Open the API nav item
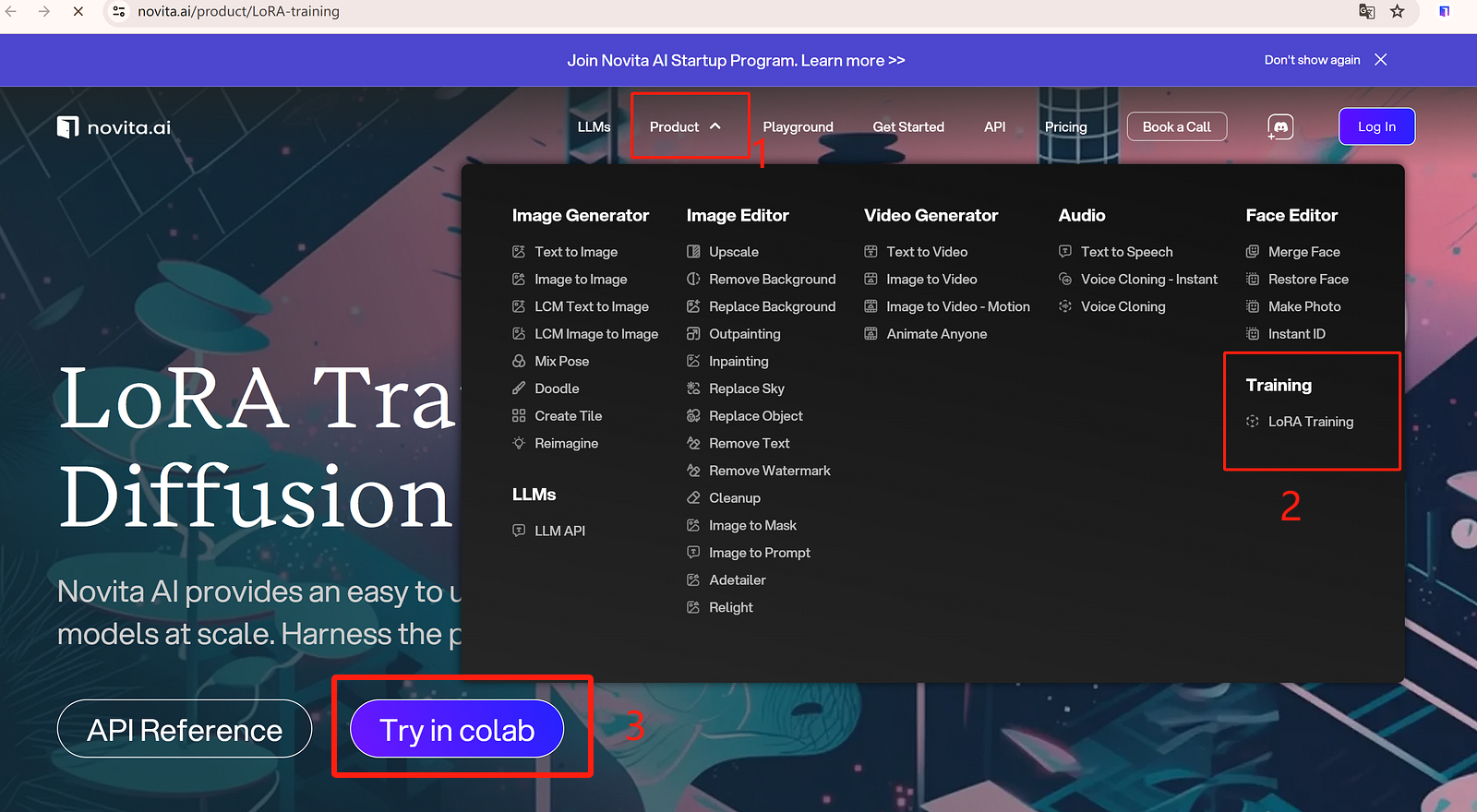The height and width of the screenshot is (812, 1477). pyautogui.click(x=995, y=127)
